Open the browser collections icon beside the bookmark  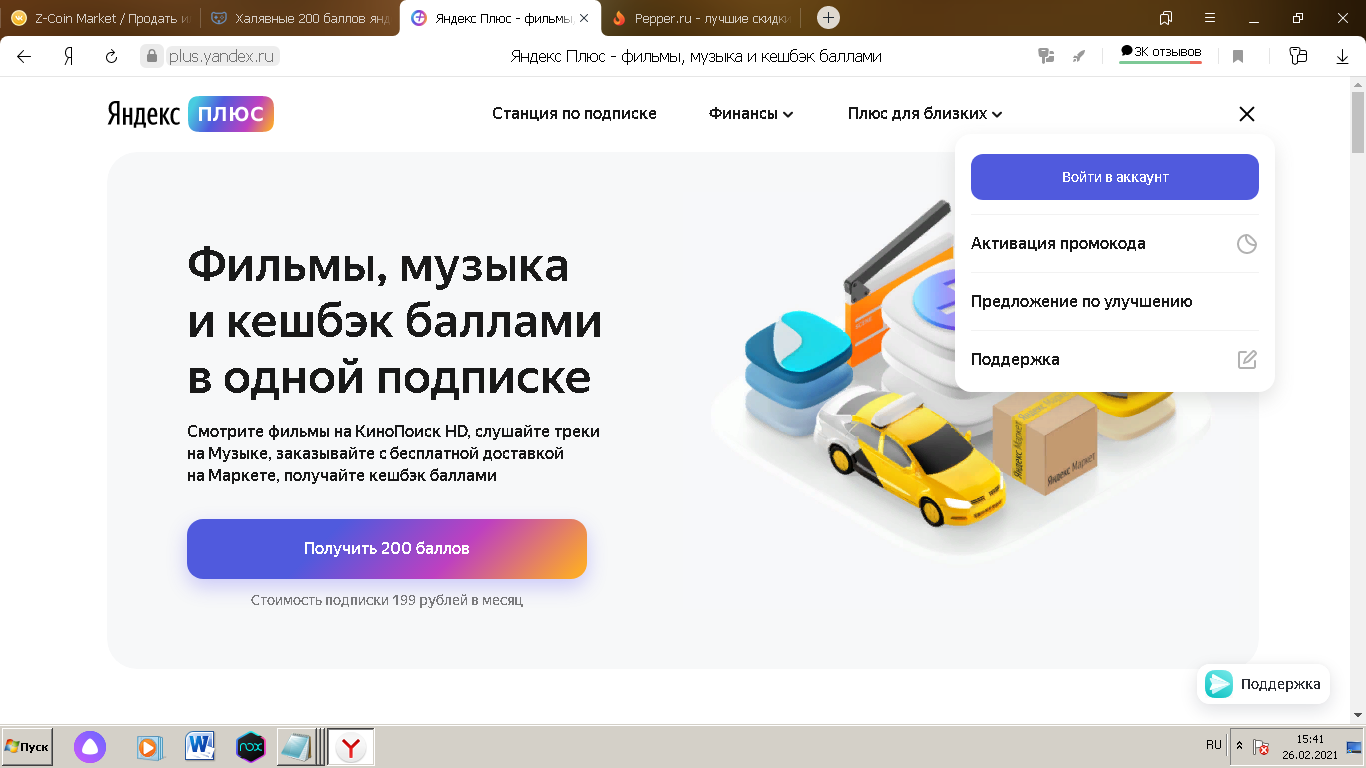(1299, 57)
